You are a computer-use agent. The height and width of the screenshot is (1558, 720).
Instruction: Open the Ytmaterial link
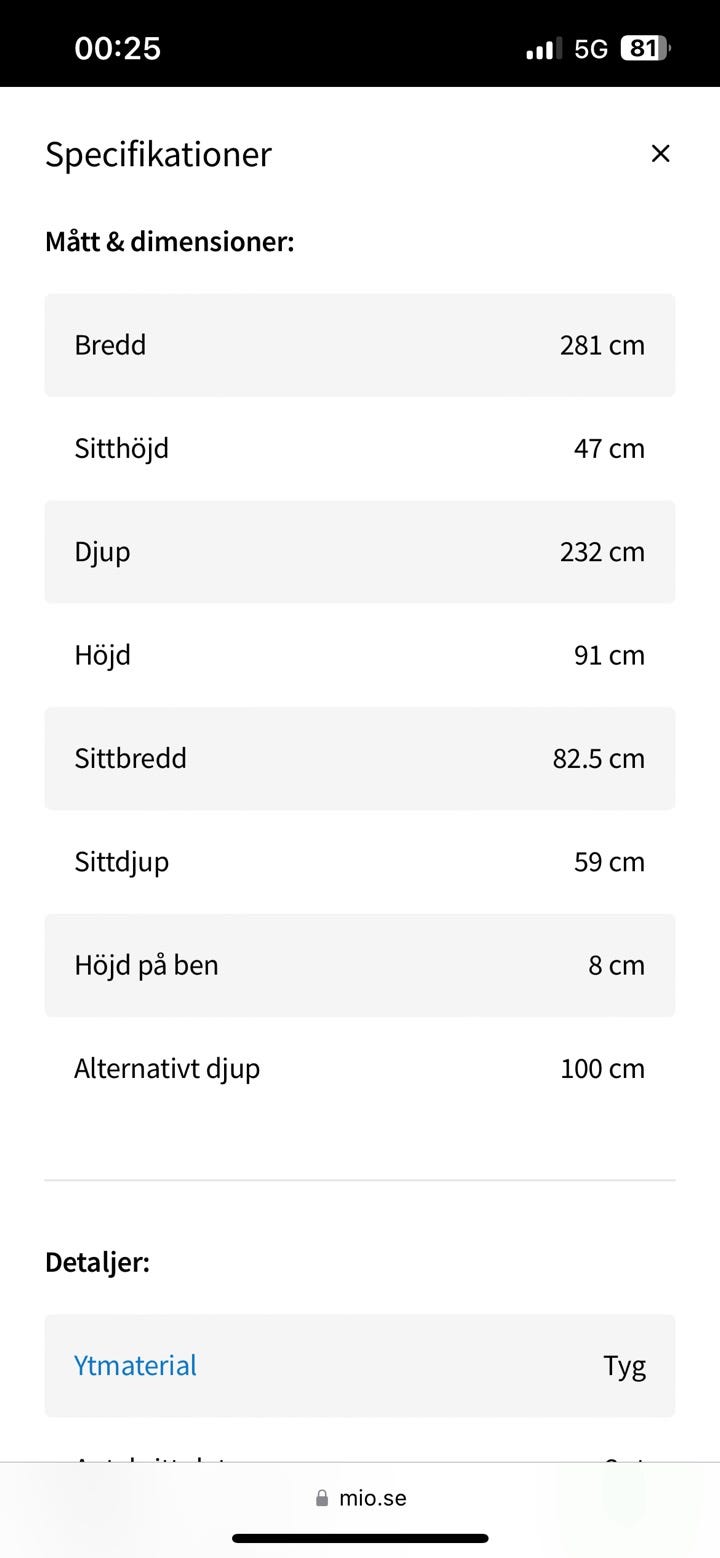tap(135, 1365)
